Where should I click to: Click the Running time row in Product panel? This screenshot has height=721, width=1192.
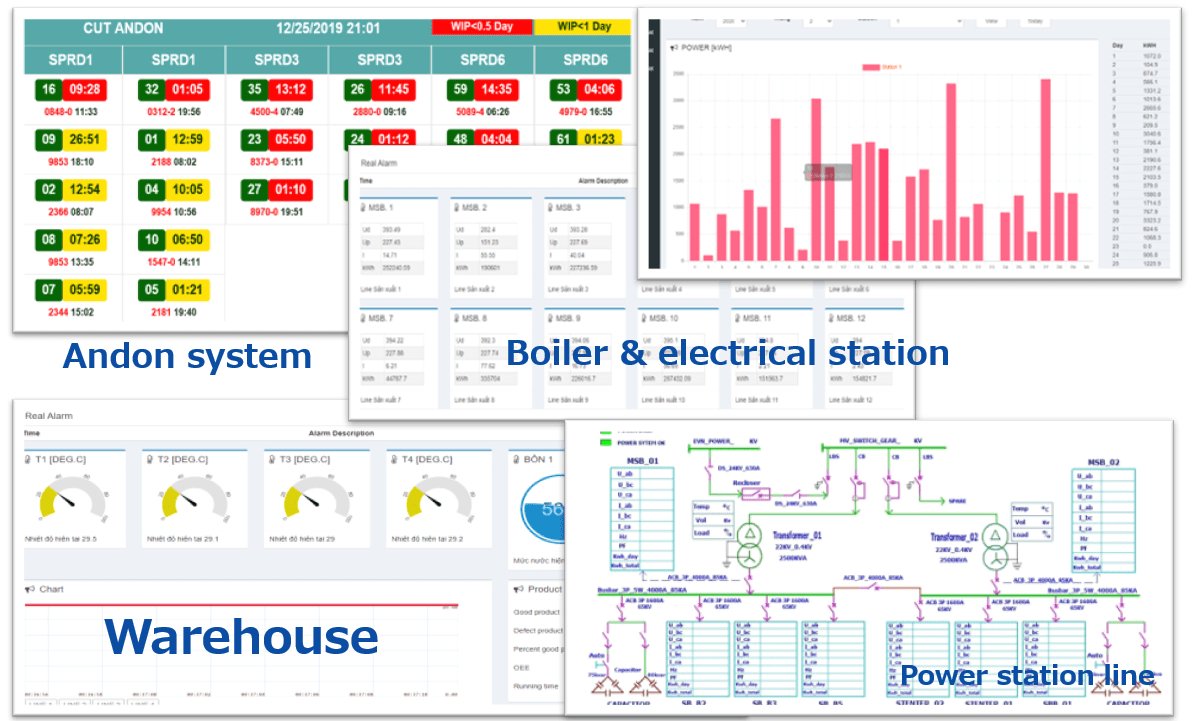(x=537, y=686)
